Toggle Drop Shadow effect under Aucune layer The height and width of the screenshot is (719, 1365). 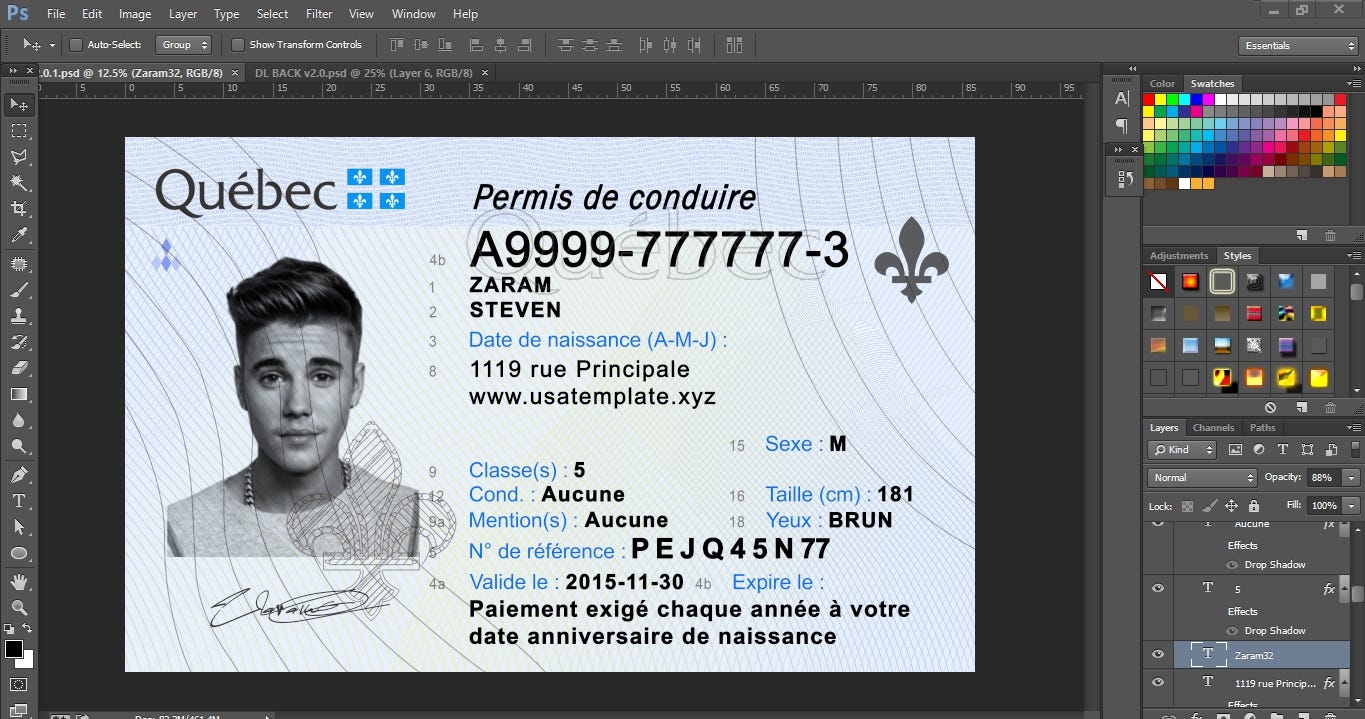(1232, 564)
